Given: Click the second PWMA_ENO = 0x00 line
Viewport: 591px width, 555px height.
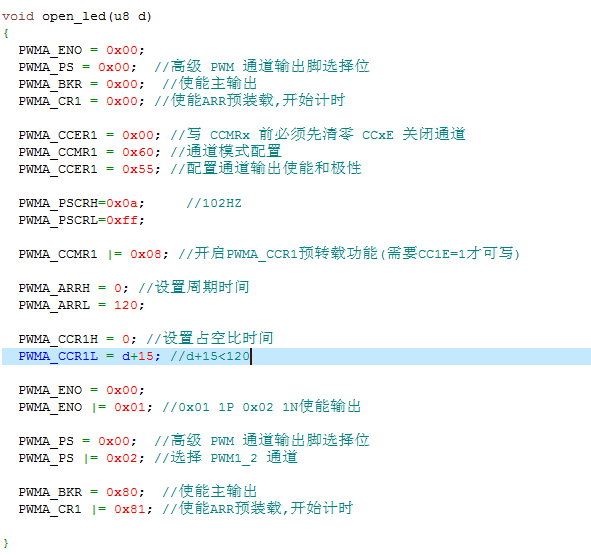Looking at the screenshot, I should [81, 391].
